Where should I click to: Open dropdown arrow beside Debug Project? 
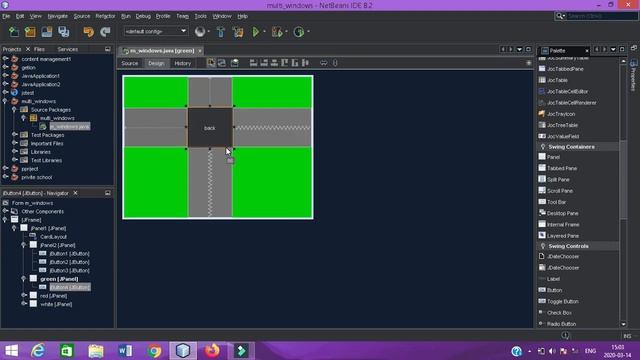[286, 32]
